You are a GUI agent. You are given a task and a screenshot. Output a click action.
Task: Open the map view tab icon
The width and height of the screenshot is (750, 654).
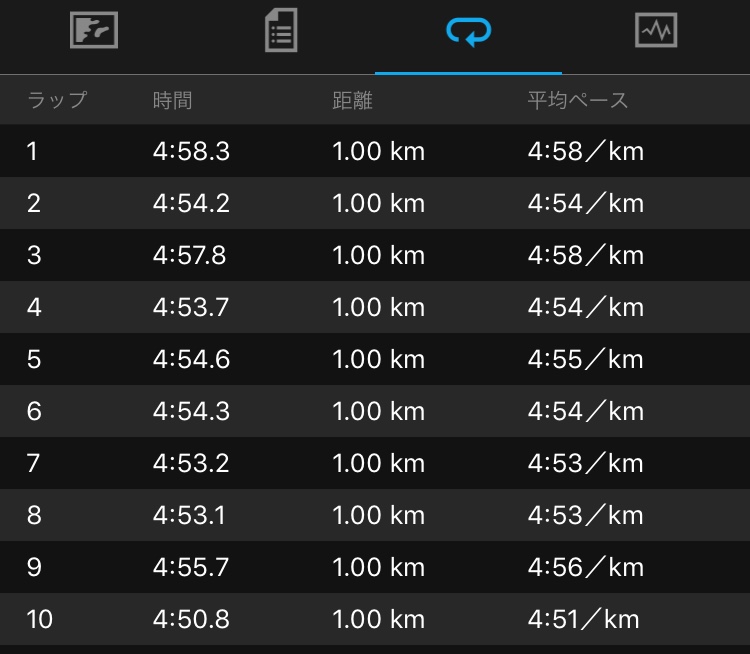[x=94, y=30]
